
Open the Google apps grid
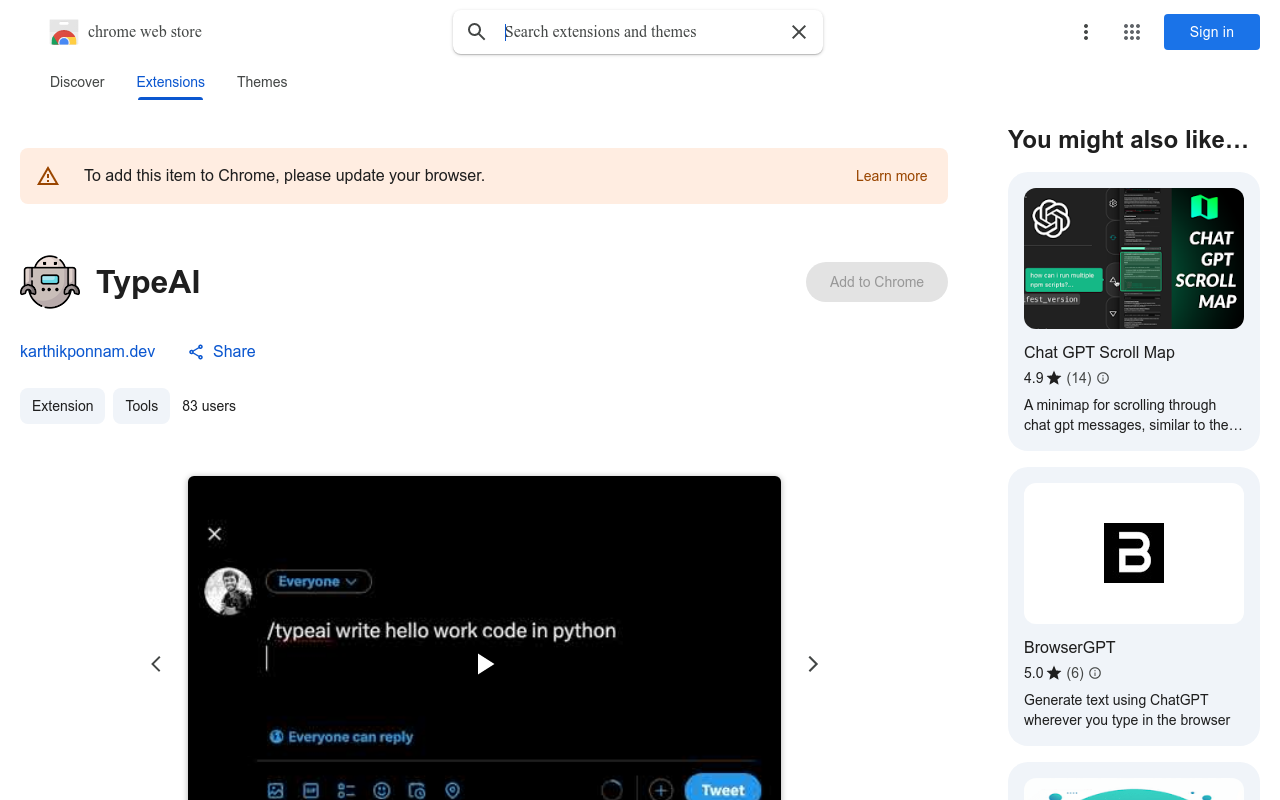pyautogui.click(x=1132, y=32)
